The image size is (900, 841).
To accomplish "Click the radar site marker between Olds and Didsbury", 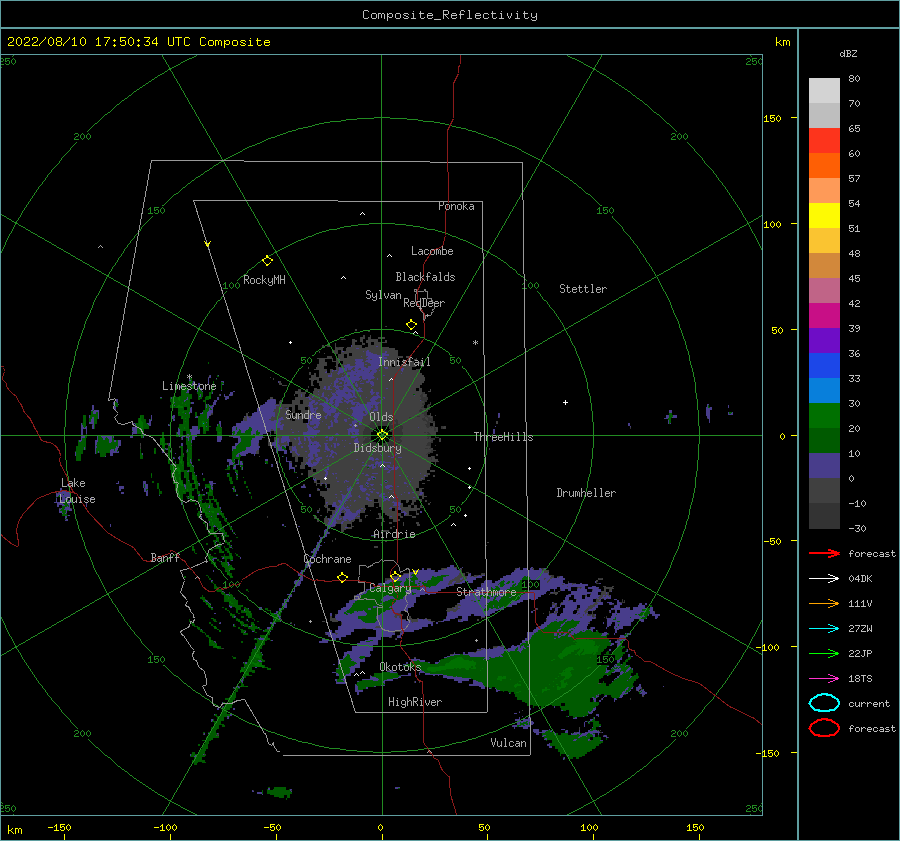I will point(382,435).
